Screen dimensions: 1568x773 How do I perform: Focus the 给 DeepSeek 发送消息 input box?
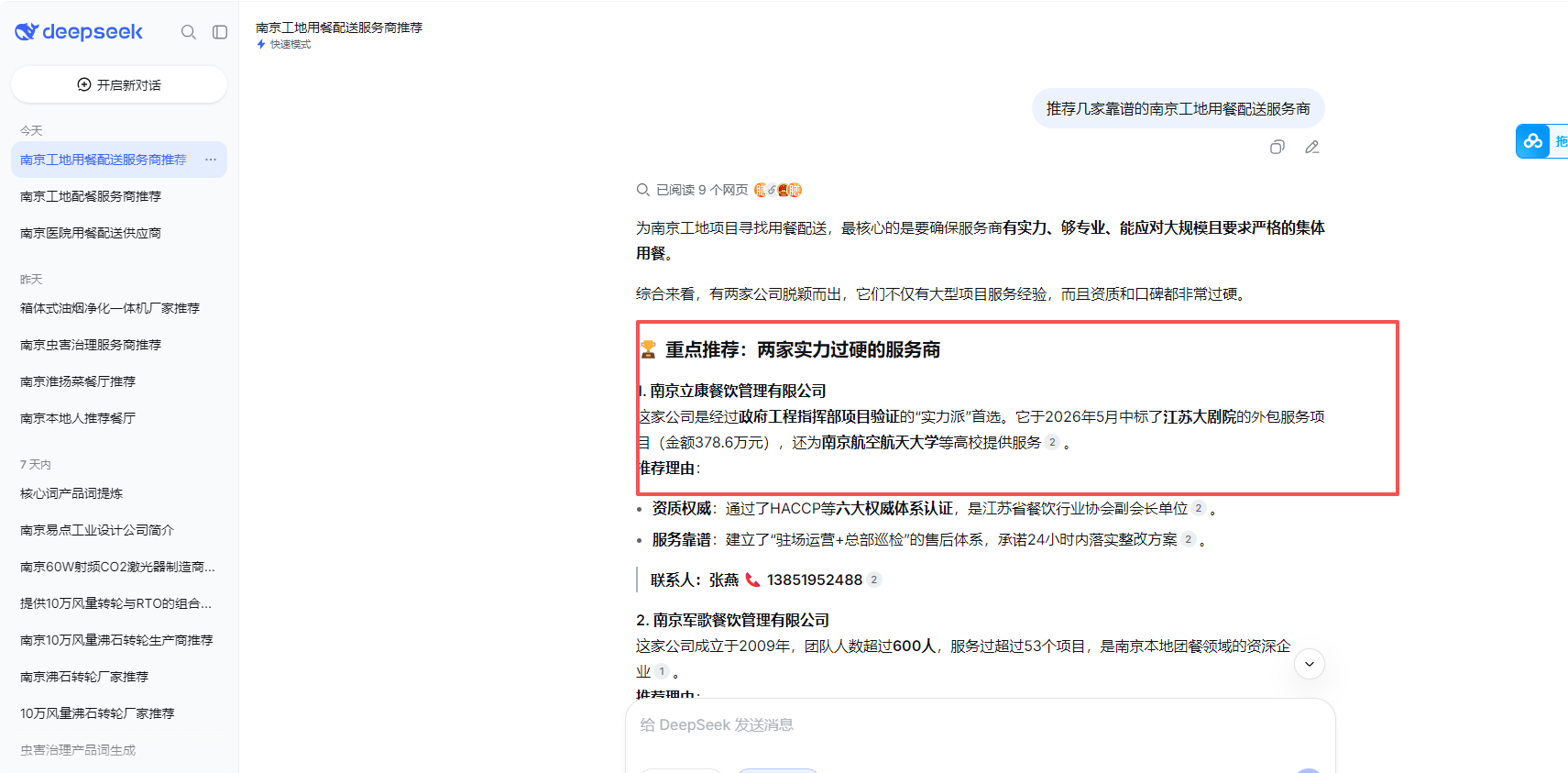[x=980, y=725]
